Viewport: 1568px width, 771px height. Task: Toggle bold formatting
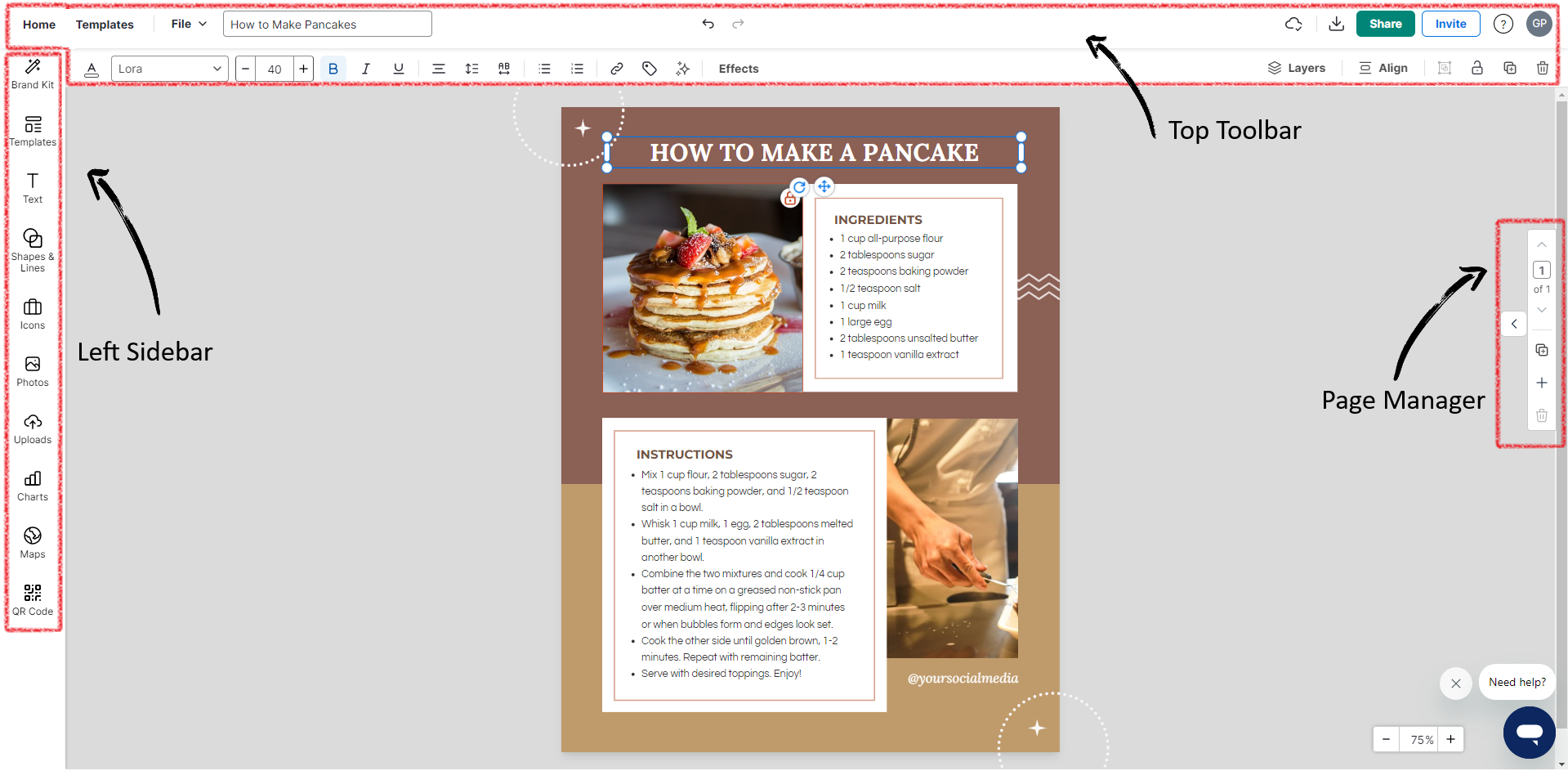pos(333,69)
